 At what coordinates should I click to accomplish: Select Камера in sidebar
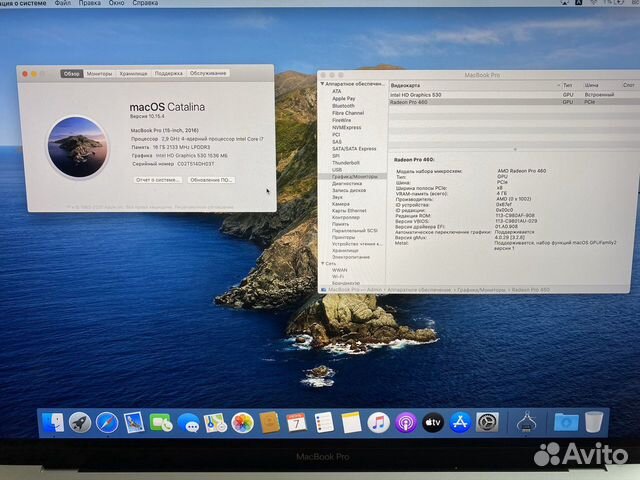340,204
